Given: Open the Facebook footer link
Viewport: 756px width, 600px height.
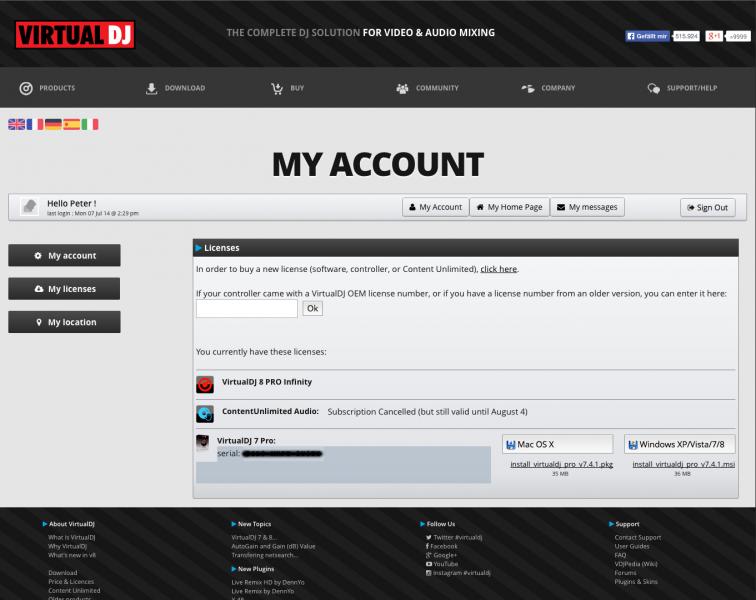Looking at the screenshot, I should point(442,546).
